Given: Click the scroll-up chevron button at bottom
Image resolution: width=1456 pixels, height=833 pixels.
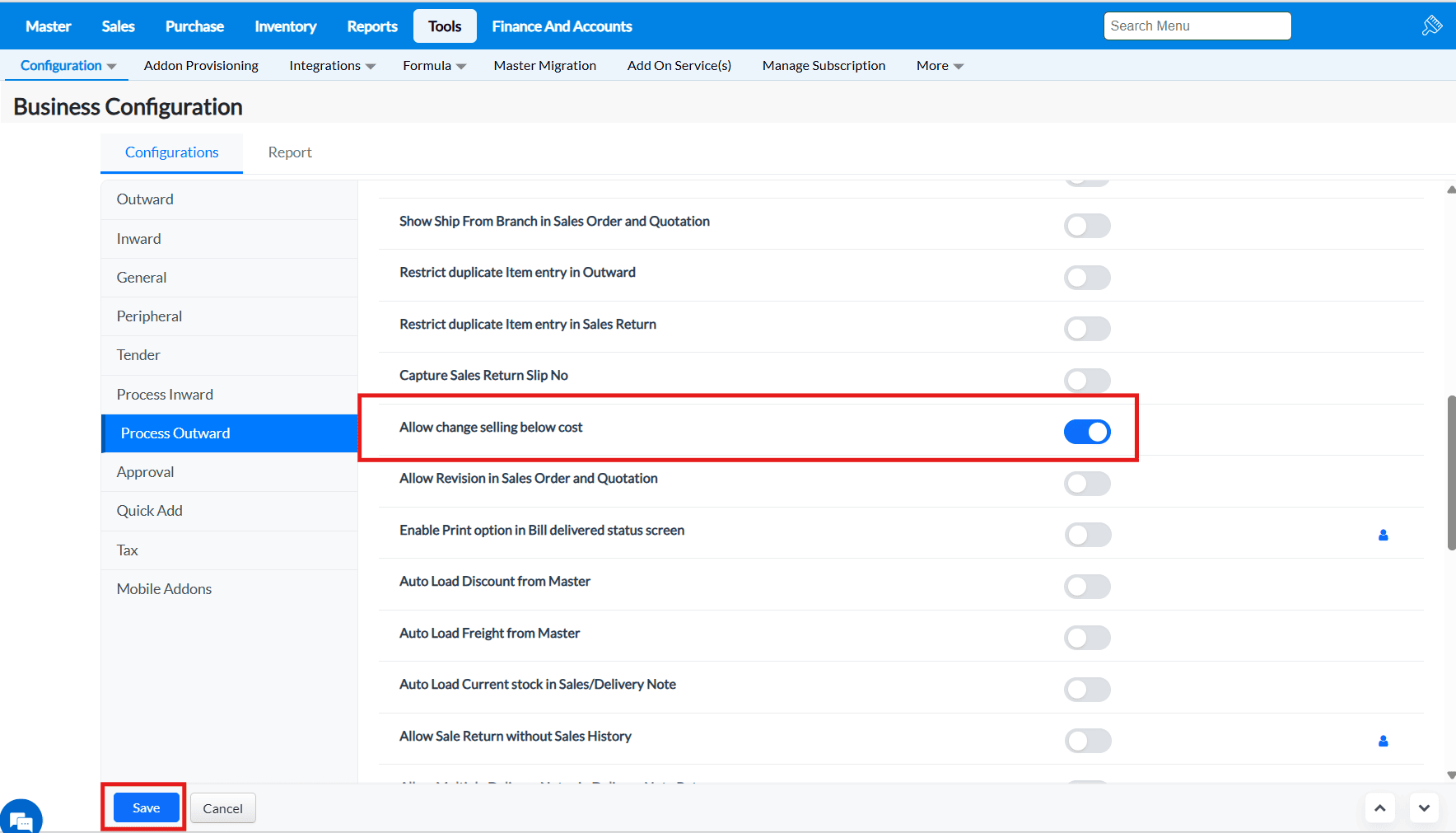Looking at the screenshot, I should click(x=1380, y=808).
